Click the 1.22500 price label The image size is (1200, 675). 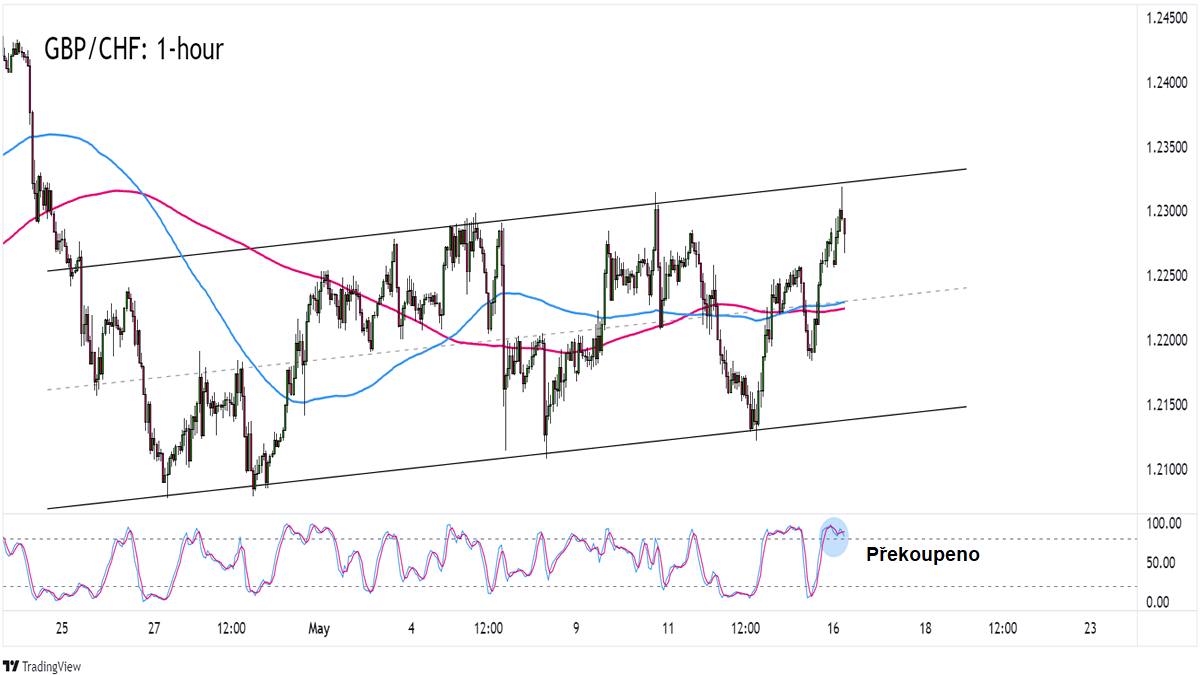point(1168,276)
